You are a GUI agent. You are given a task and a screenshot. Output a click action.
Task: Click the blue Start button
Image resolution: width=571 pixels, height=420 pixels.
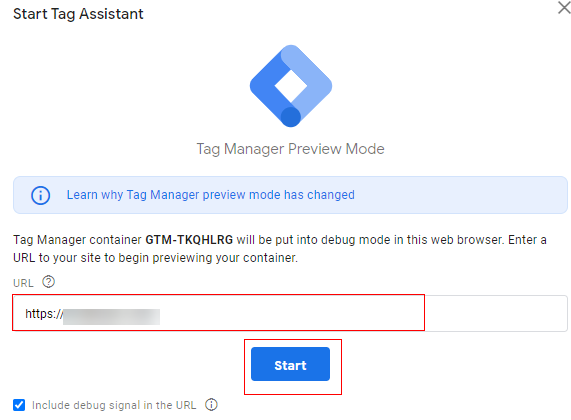coord(290,364)
